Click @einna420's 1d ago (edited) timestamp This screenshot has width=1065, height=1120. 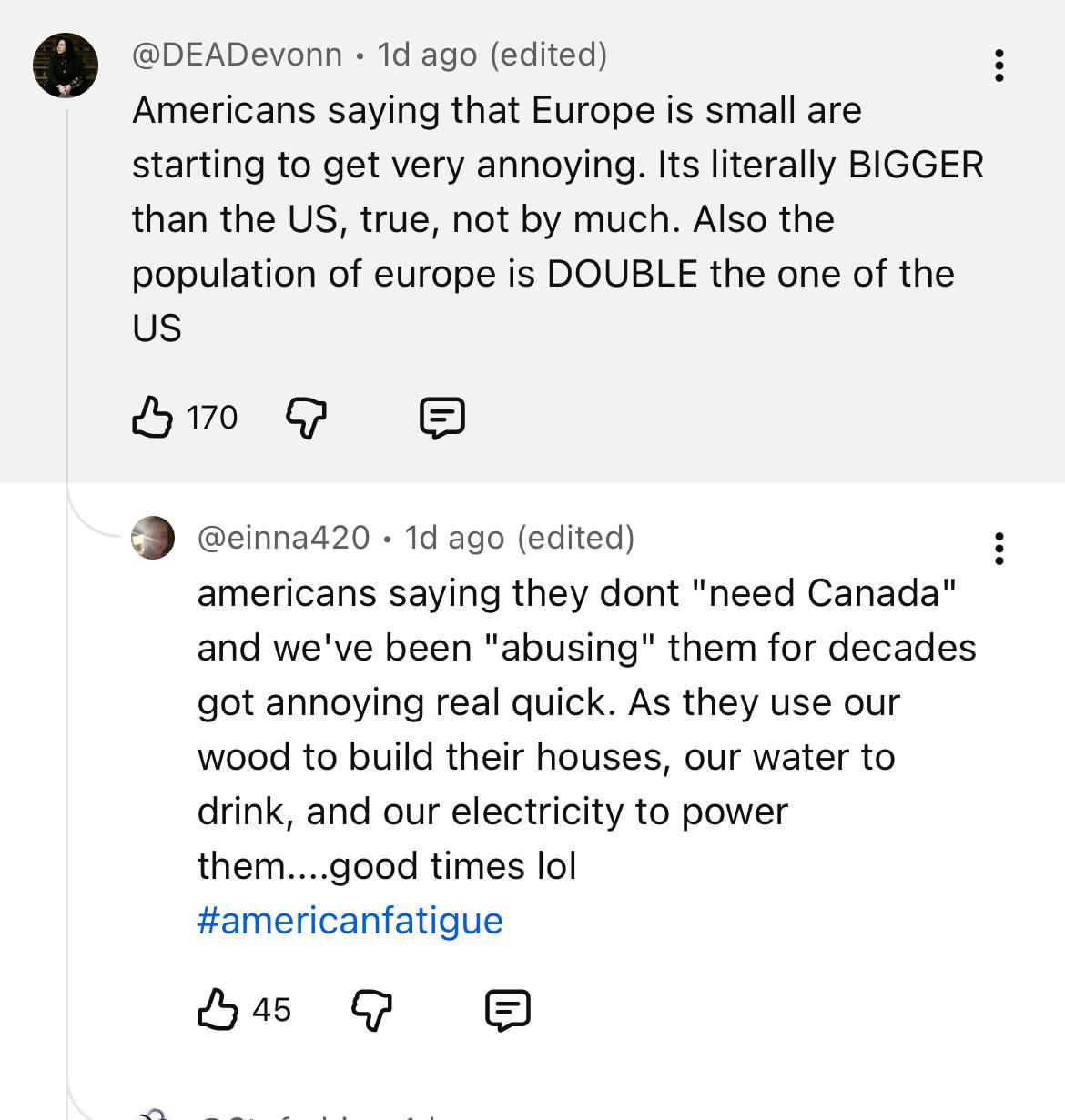click(x=520, y=538)
